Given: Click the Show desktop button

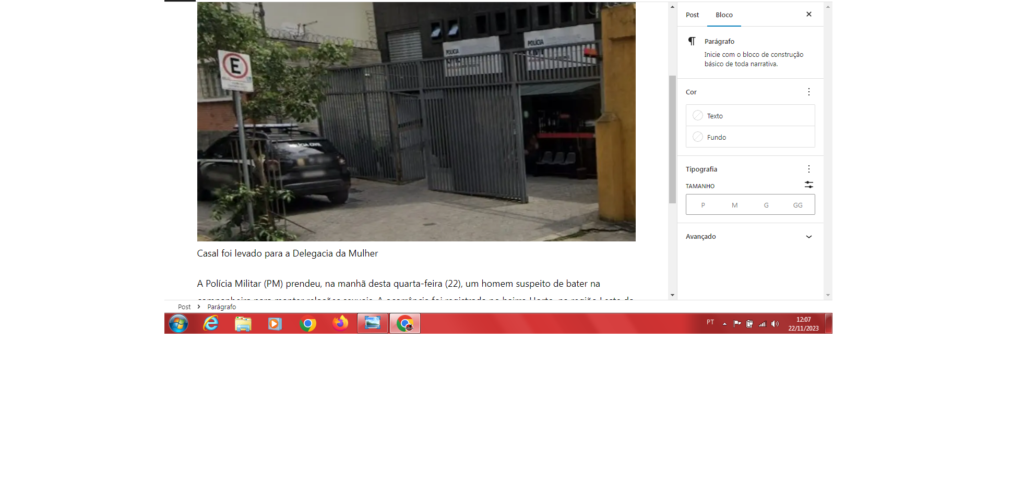Looking at the screenshot, I should (x=828, y=323).
